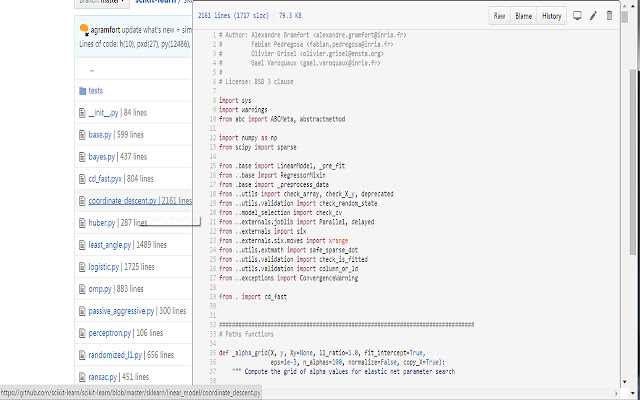The image size is (640, 400).
Task: Click the 'def _alpha_grid' line in code
Action: coord(322,353)
